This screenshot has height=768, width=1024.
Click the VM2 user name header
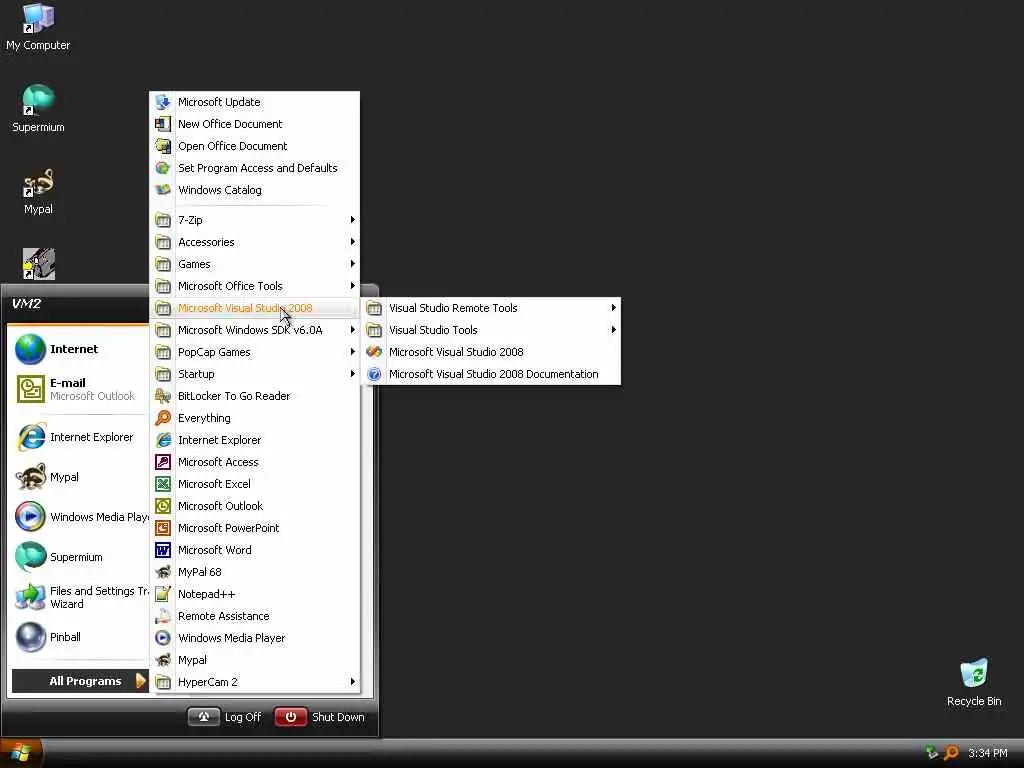(26, 304)
